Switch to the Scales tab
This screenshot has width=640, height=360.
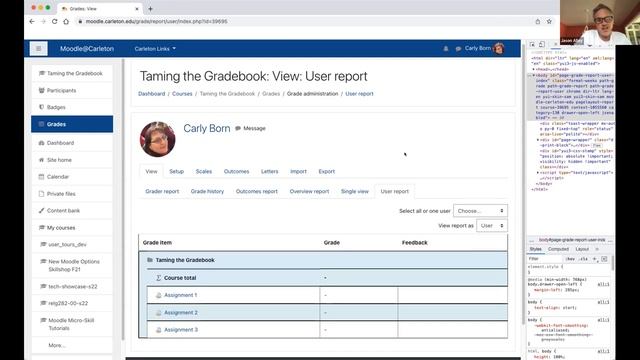[x=204, y=171]
